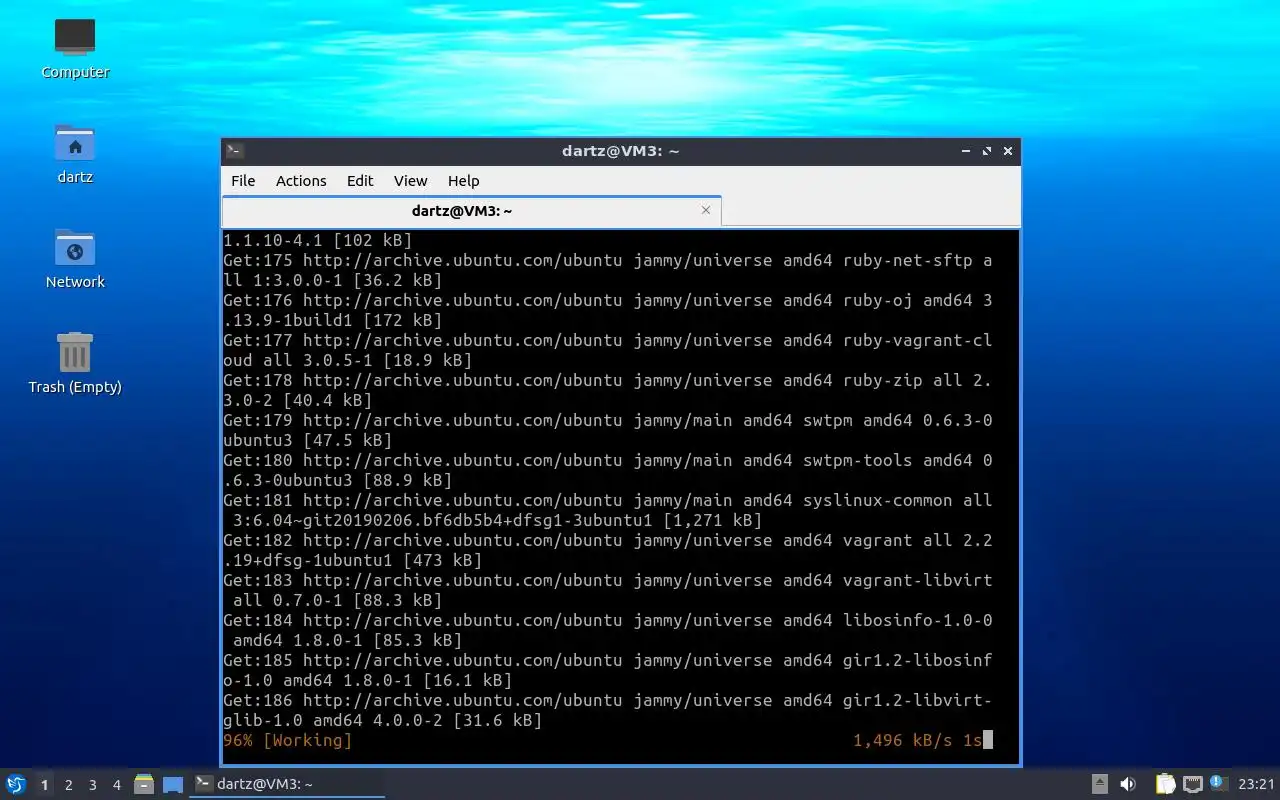
Task: Click the Get:183 vagrant-libvirt line
Action: coord(607,590)
